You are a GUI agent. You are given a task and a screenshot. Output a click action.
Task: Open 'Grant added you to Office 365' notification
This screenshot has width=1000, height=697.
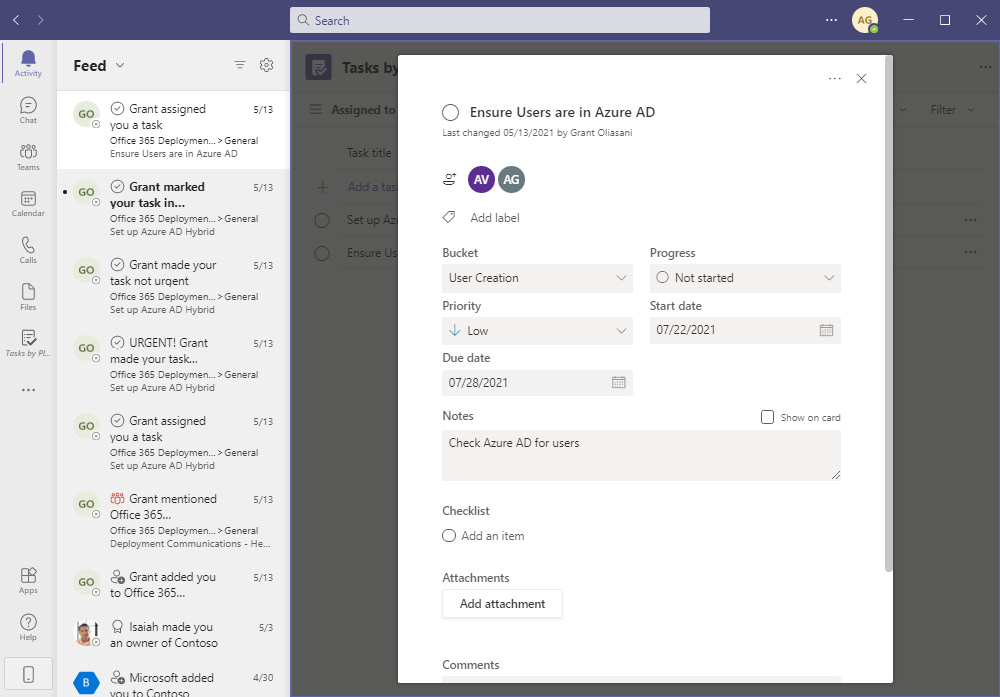coord(173,585)
